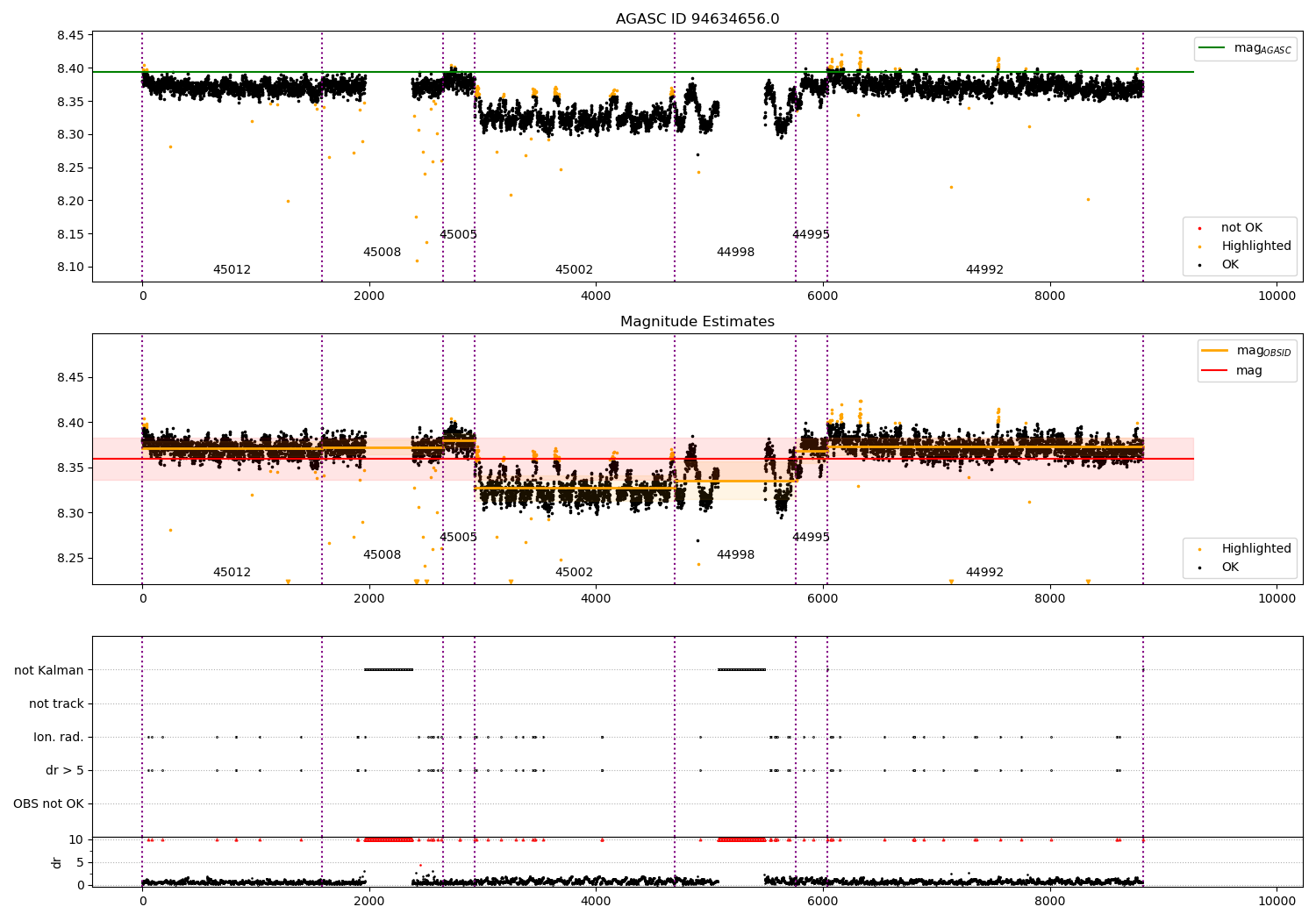Click obsid label 45005 in Magnitude Estimates plot
The height and width of the screenshot is (921, 1316).
[458, 538]
